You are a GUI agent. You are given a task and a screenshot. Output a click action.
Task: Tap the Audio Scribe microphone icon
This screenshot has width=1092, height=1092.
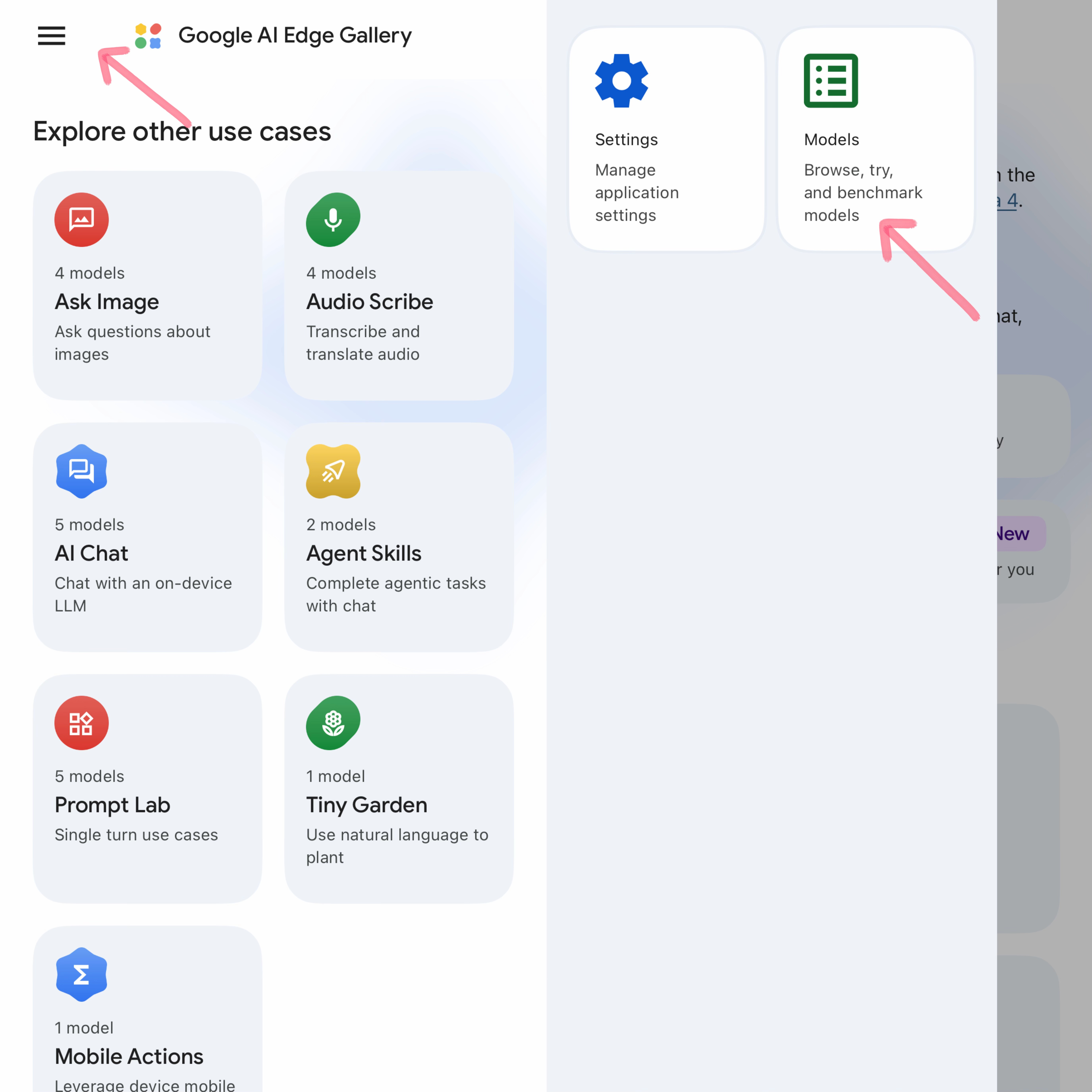[333, 219]
